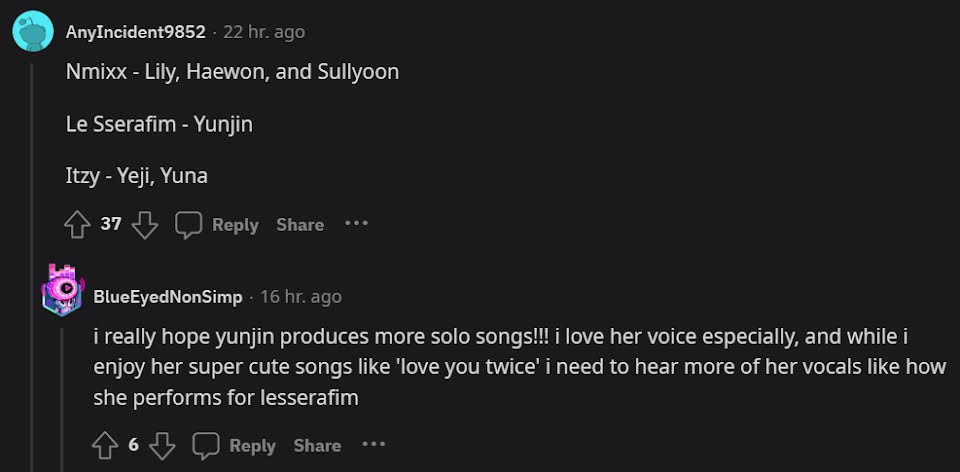
Task: Share AnyIncident9852's comment
Action: pos(300,225)
